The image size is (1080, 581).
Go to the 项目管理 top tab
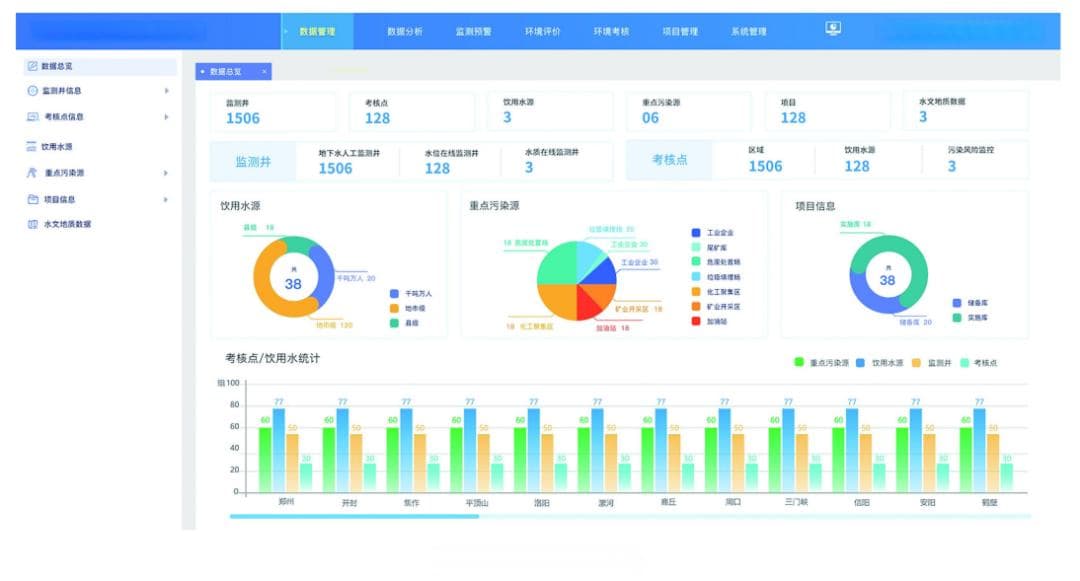(681, 32)
